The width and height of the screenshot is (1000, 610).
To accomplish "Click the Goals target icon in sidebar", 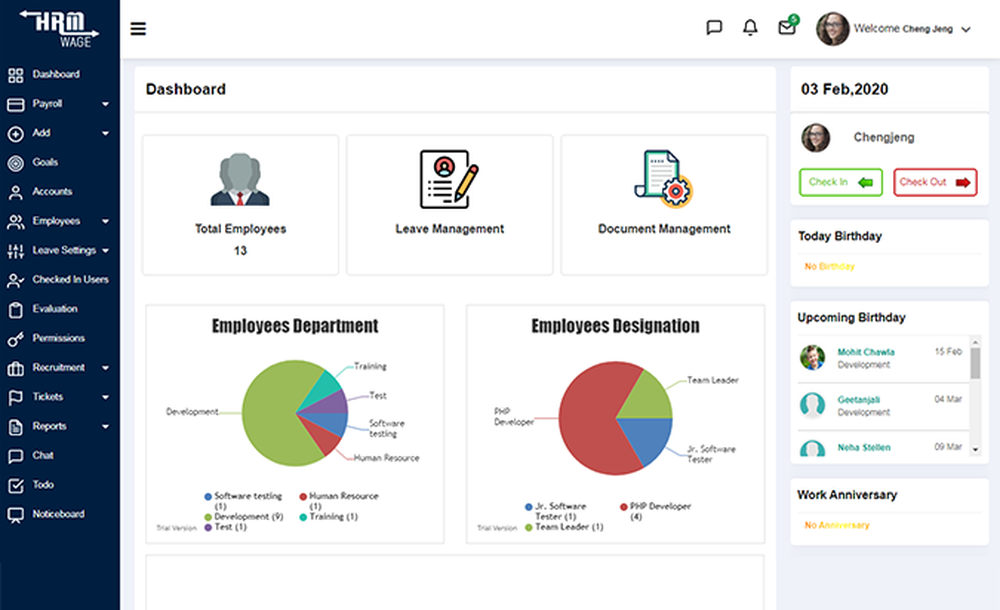I will (x=16, y=163).
